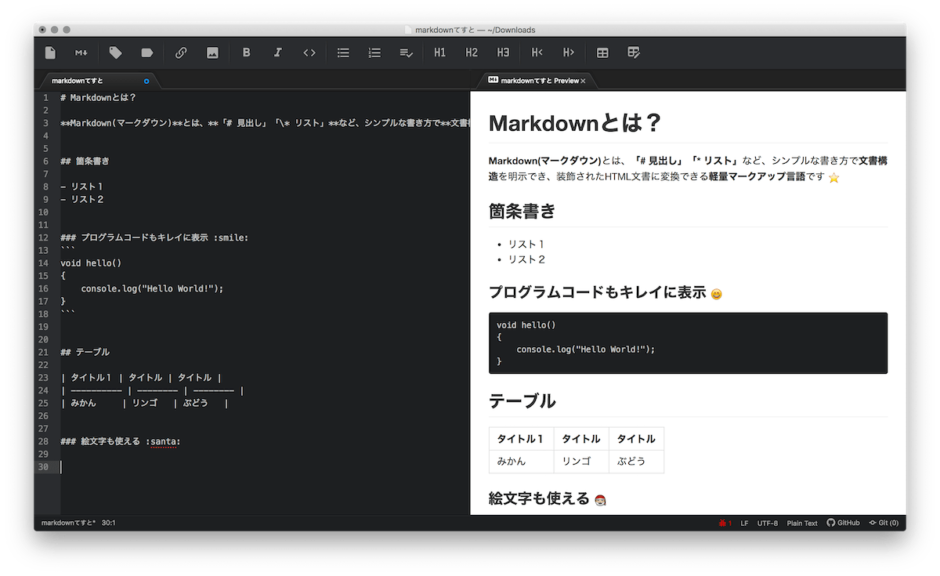Insert an image using the image icon
The width and height of the screenshot is (940, 576).
212,53
